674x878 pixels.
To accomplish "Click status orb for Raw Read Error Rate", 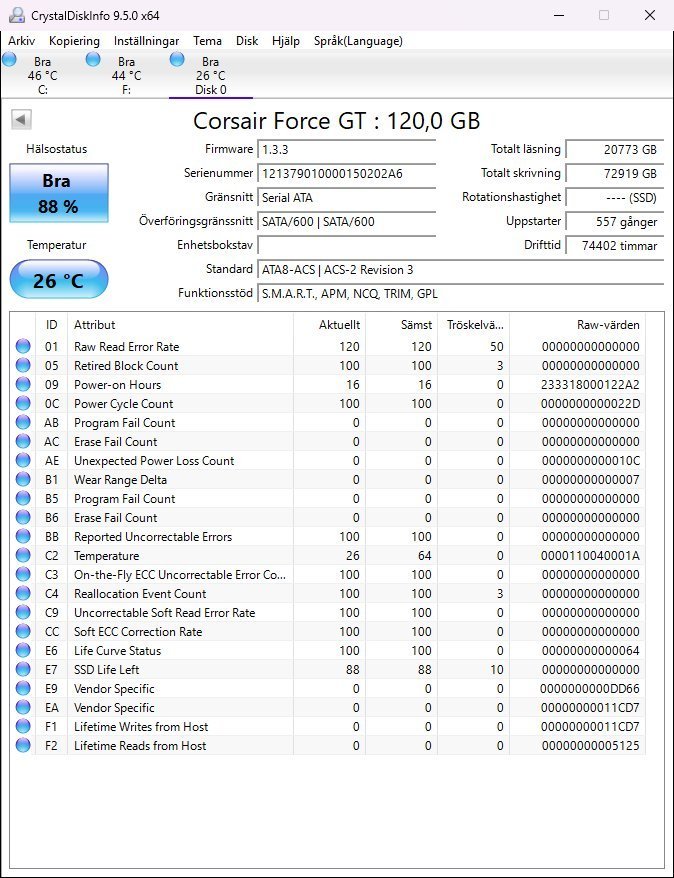I will click(23, 347).
